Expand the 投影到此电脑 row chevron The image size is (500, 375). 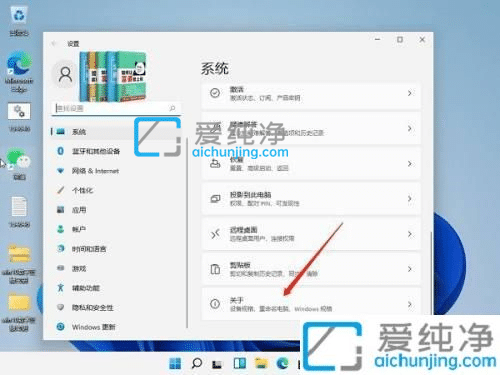click(x=410, y=199)
